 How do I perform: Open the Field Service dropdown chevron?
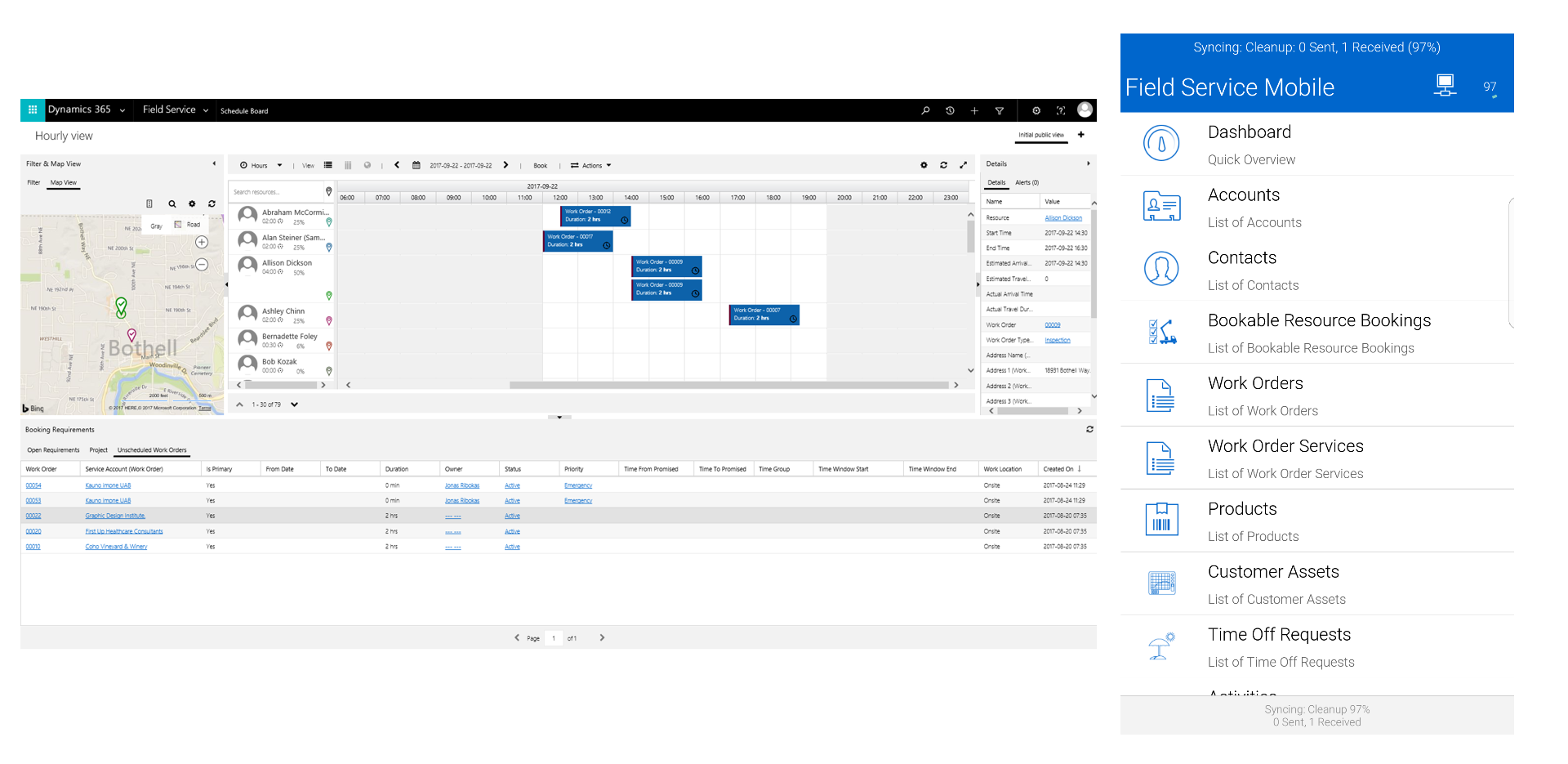pos(206,110)
